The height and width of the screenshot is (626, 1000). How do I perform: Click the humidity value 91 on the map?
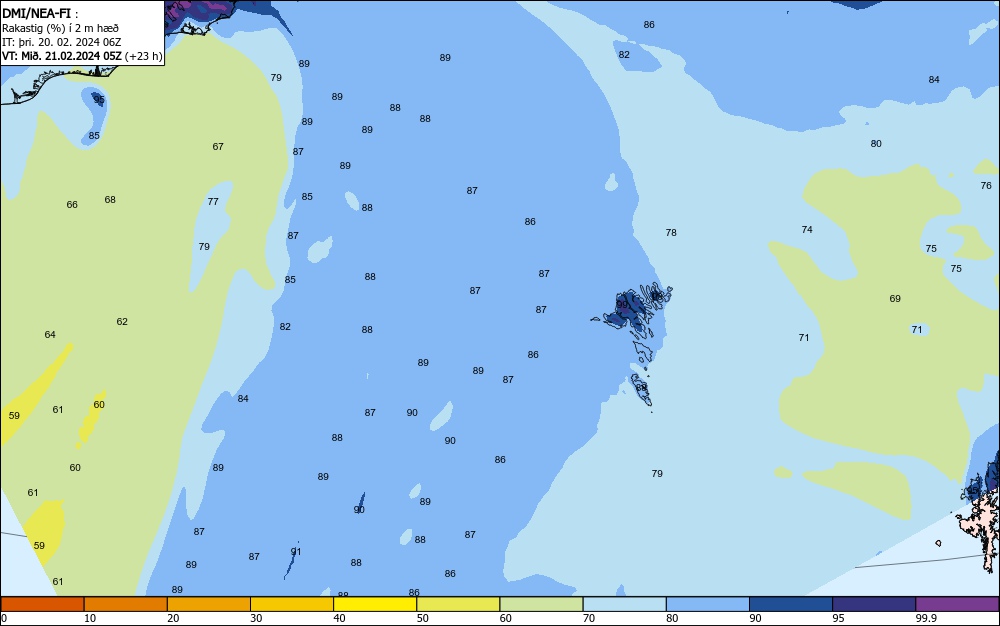296,551
